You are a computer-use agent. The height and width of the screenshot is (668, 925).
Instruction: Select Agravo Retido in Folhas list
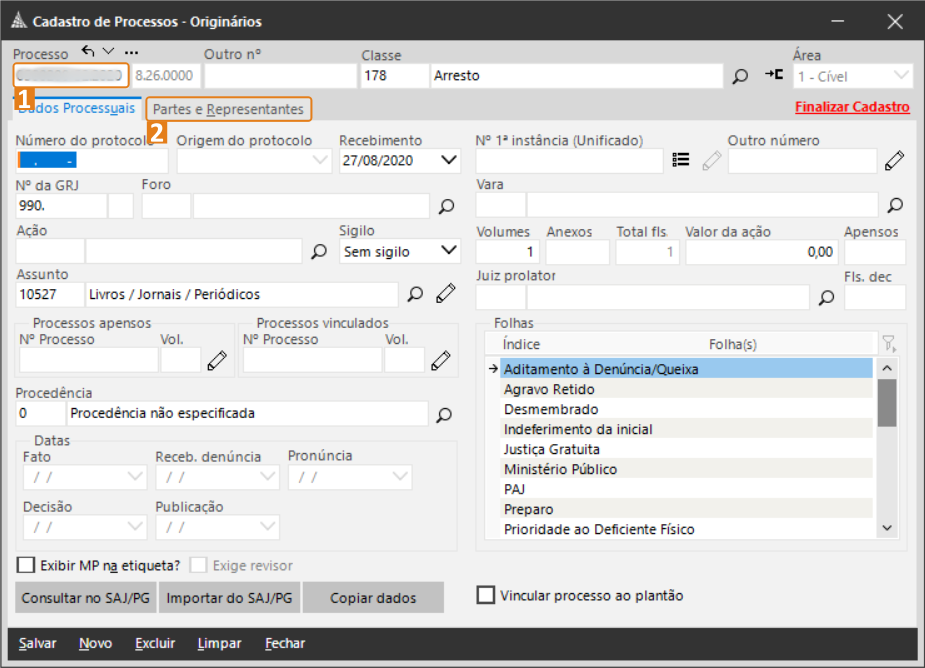[x=686, y=389]
